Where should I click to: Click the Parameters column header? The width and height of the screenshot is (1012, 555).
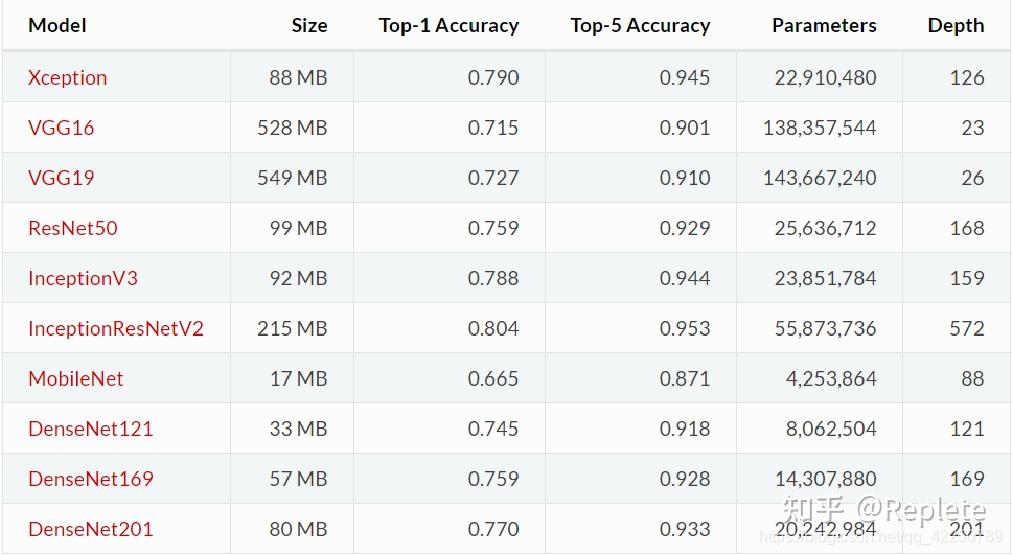pos(824,25)
